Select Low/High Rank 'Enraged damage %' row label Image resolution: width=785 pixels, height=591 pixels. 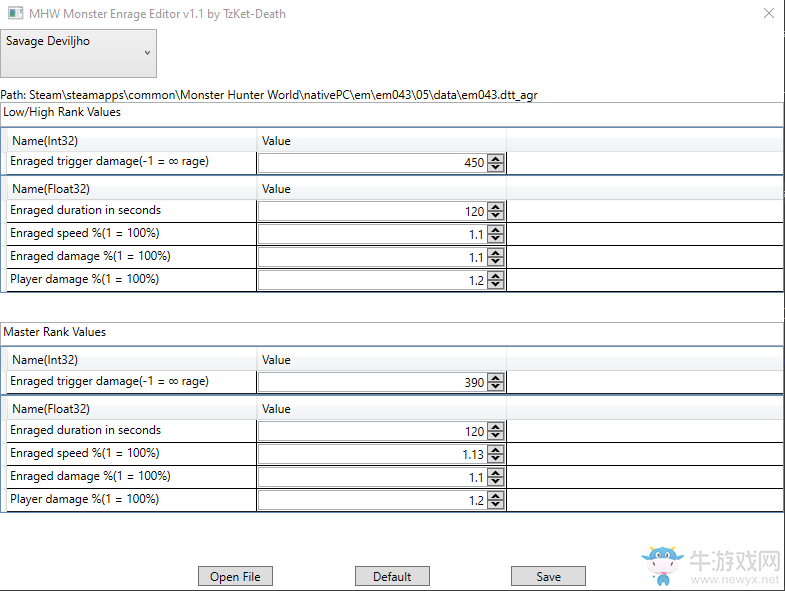(90, 256)
